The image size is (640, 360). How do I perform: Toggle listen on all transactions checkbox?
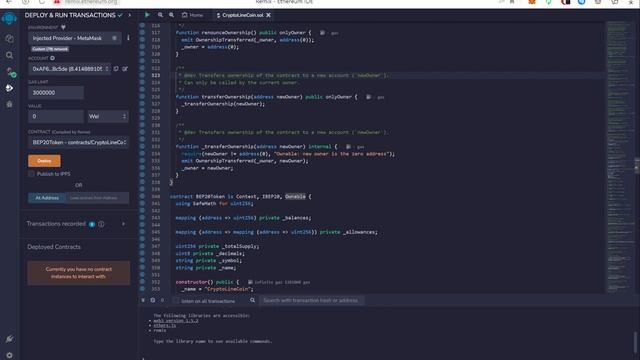176,301
